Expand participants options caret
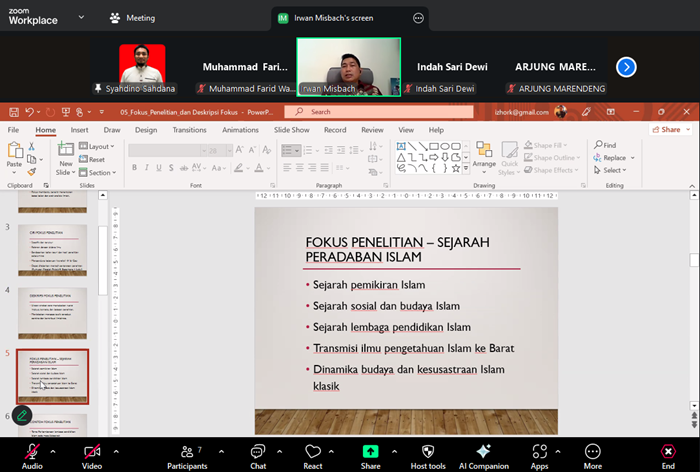Viewport: 700px width, 472px height. click(x=221, y=451)
